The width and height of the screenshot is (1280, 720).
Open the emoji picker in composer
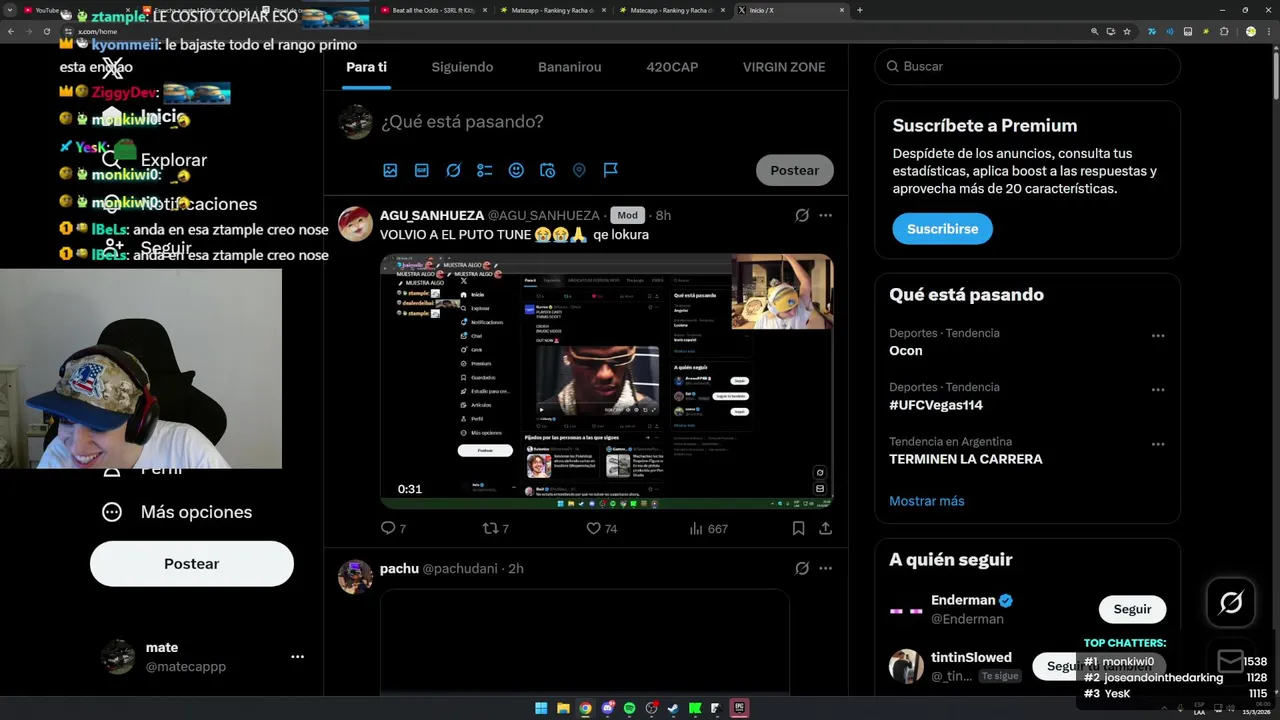click(x=516, y=171)
